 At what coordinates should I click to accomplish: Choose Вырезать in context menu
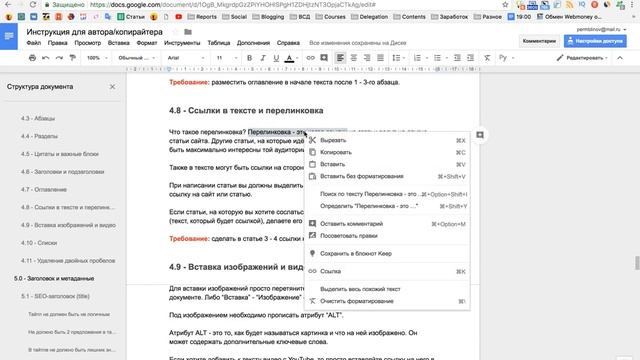point(387,140)
